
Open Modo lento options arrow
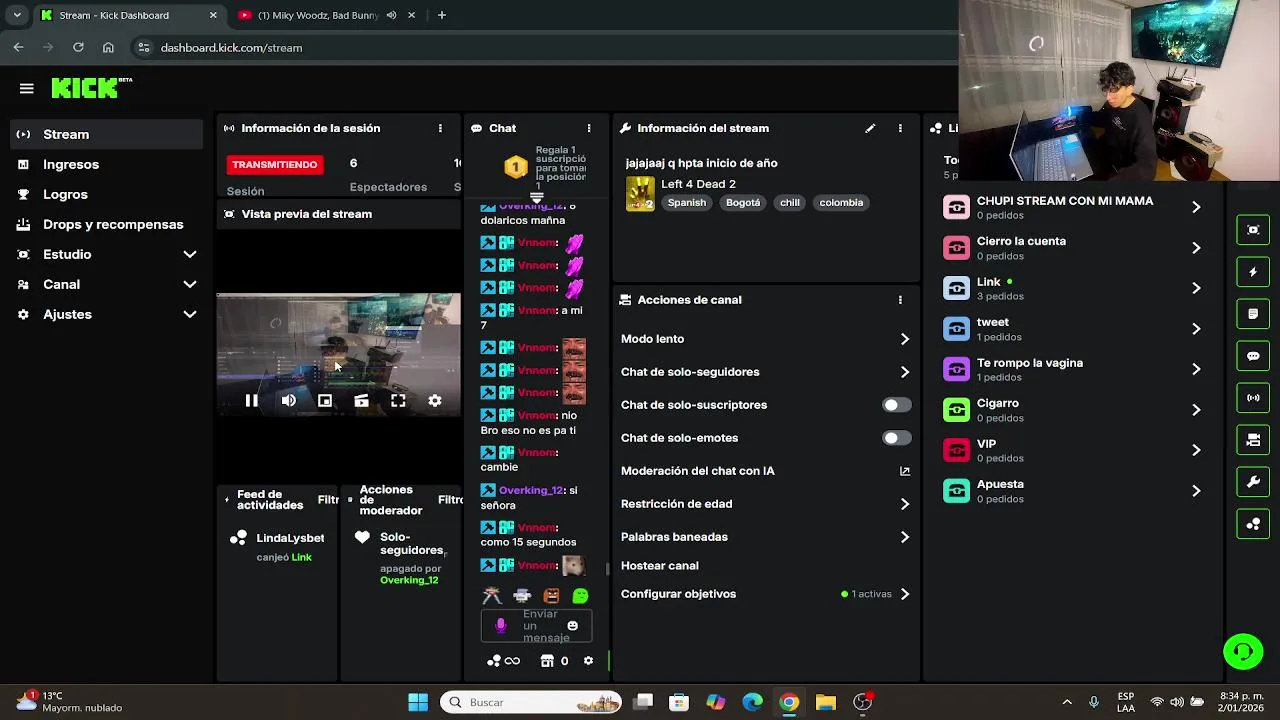[x=904, y=339]
